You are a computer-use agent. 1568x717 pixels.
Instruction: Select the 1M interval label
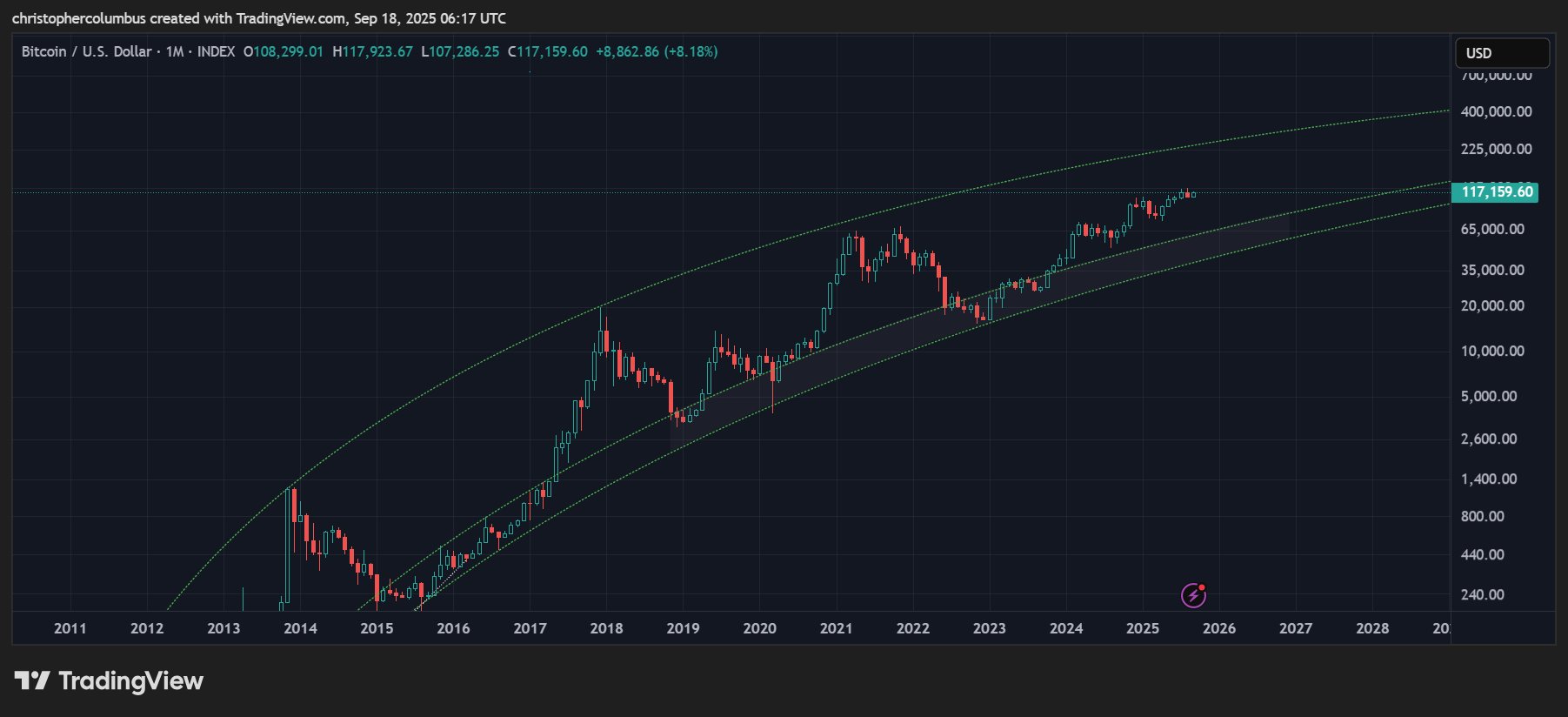click(174, 52)
